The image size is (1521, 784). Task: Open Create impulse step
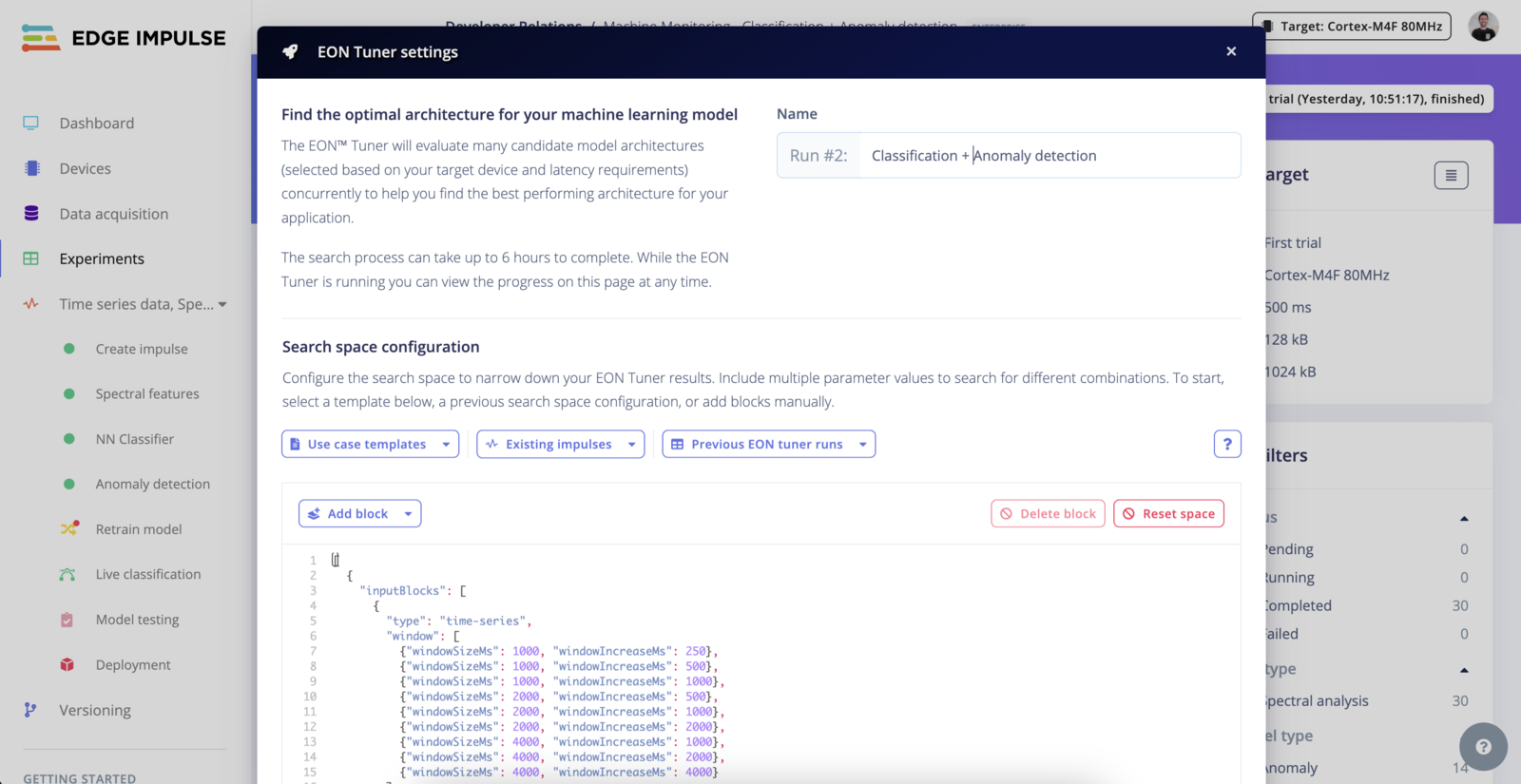142,349
